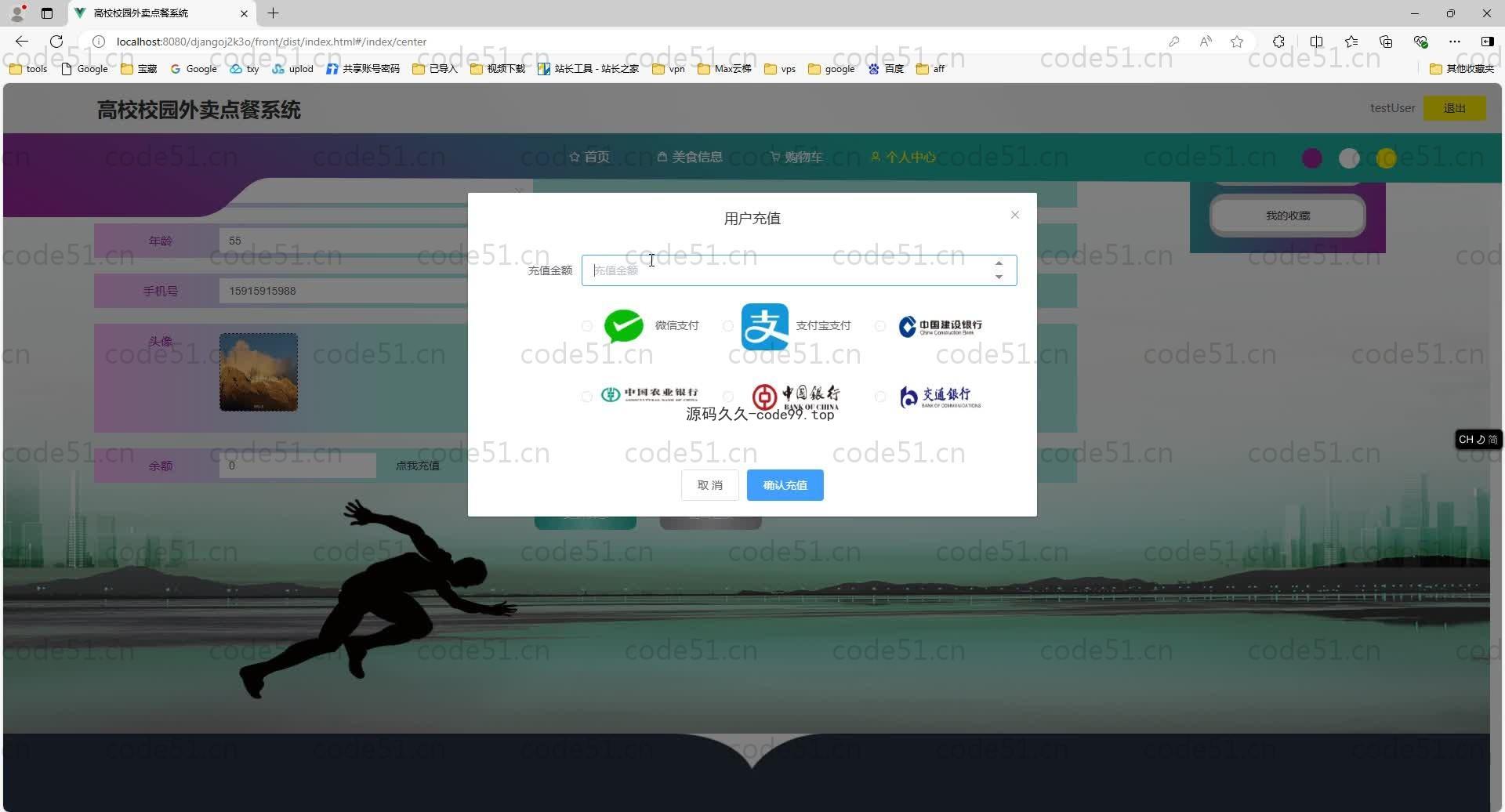Click the WeChat Pay green logo
This screenshot has height=812, width=1505.
[624, 326]
